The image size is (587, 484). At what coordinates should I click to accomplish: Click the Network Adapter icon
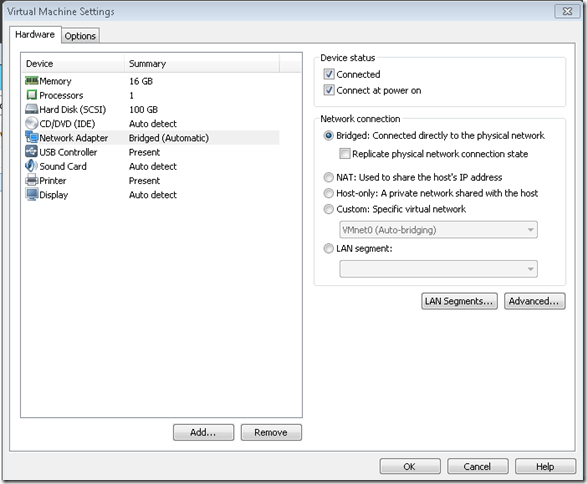click(x=31, y=137)
